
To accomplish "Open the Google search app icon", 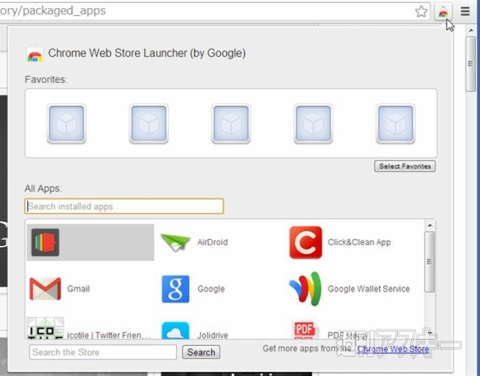I will pos(175,289).
